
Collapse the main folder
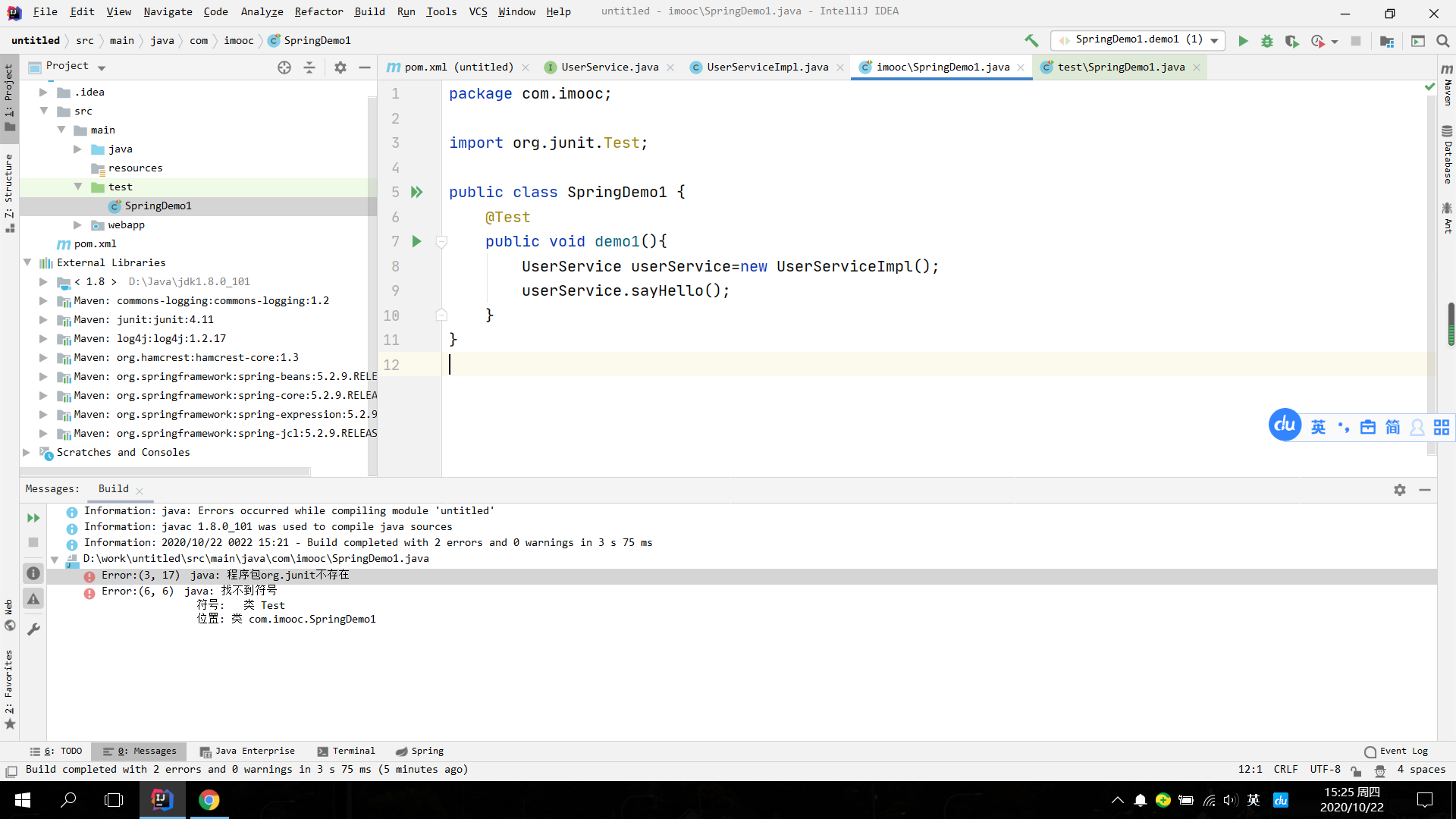(61, 130)
